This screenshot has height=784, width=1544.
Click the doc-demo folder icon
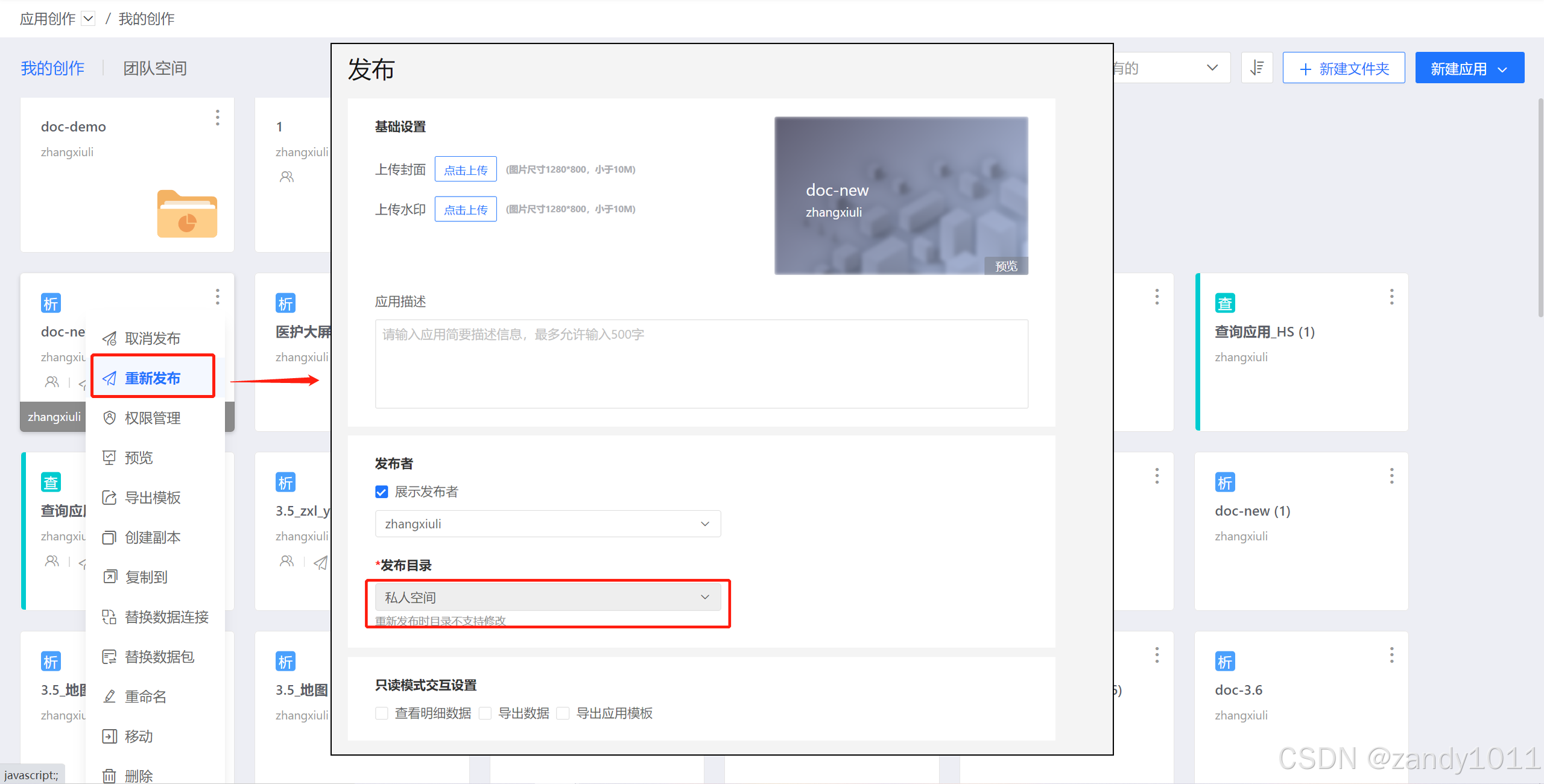pos(187,214)
